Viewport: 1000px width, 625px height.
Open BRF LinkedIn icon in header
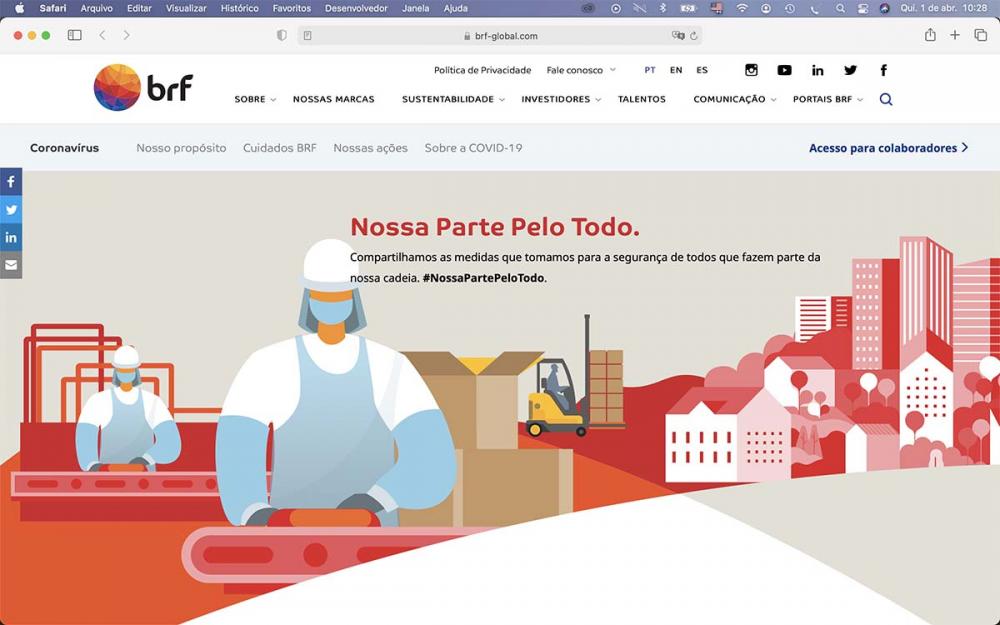pyautogui.click(x=818, y=70)
